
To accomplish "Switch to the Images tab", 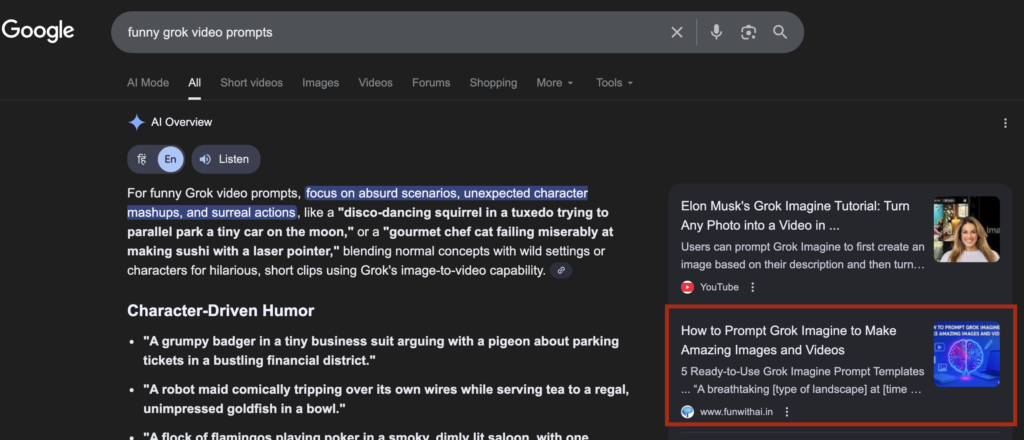I will click(x=320, y=83).
